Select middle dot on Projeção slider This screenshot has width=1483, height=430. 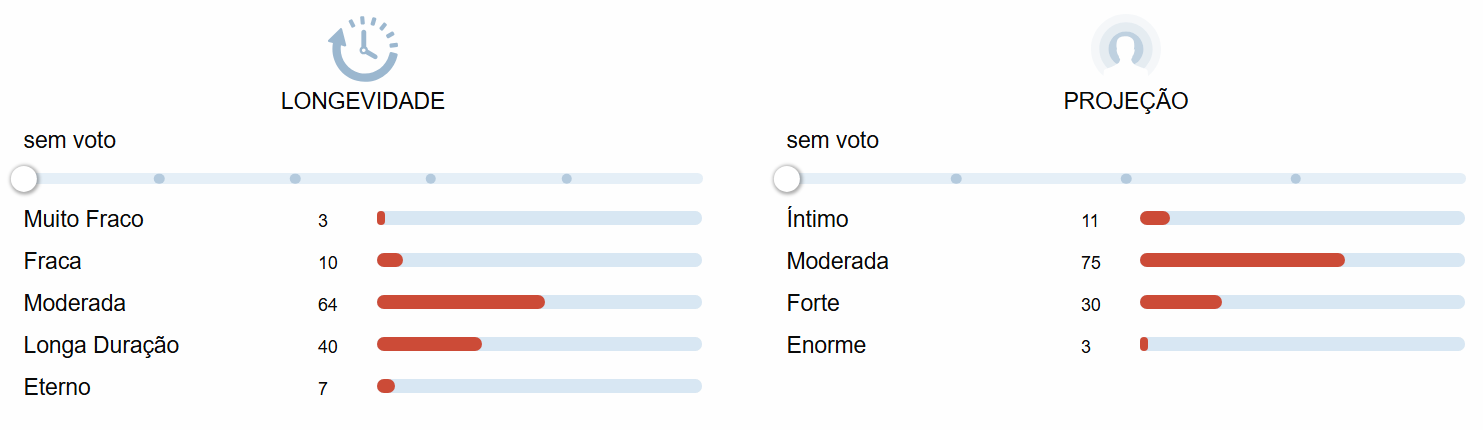[x=1126, y=179]
